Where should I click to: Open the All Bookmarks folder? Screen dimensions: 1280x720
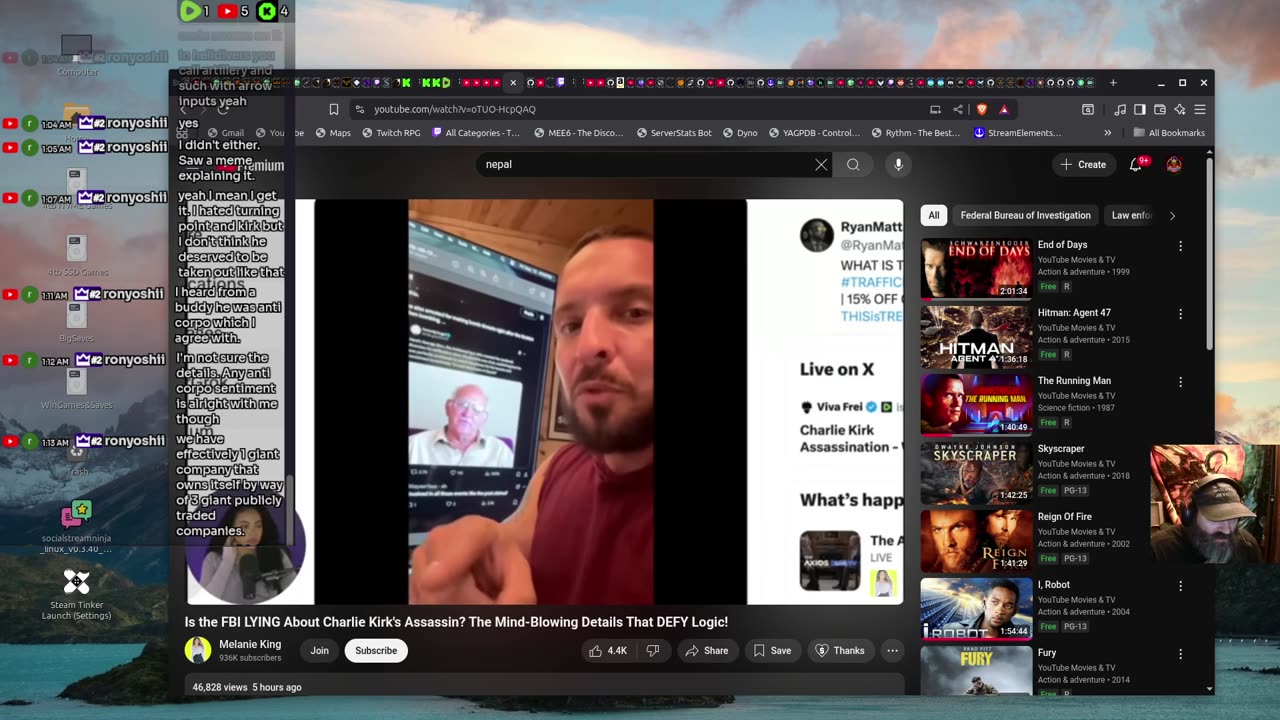coord(1169,133)
